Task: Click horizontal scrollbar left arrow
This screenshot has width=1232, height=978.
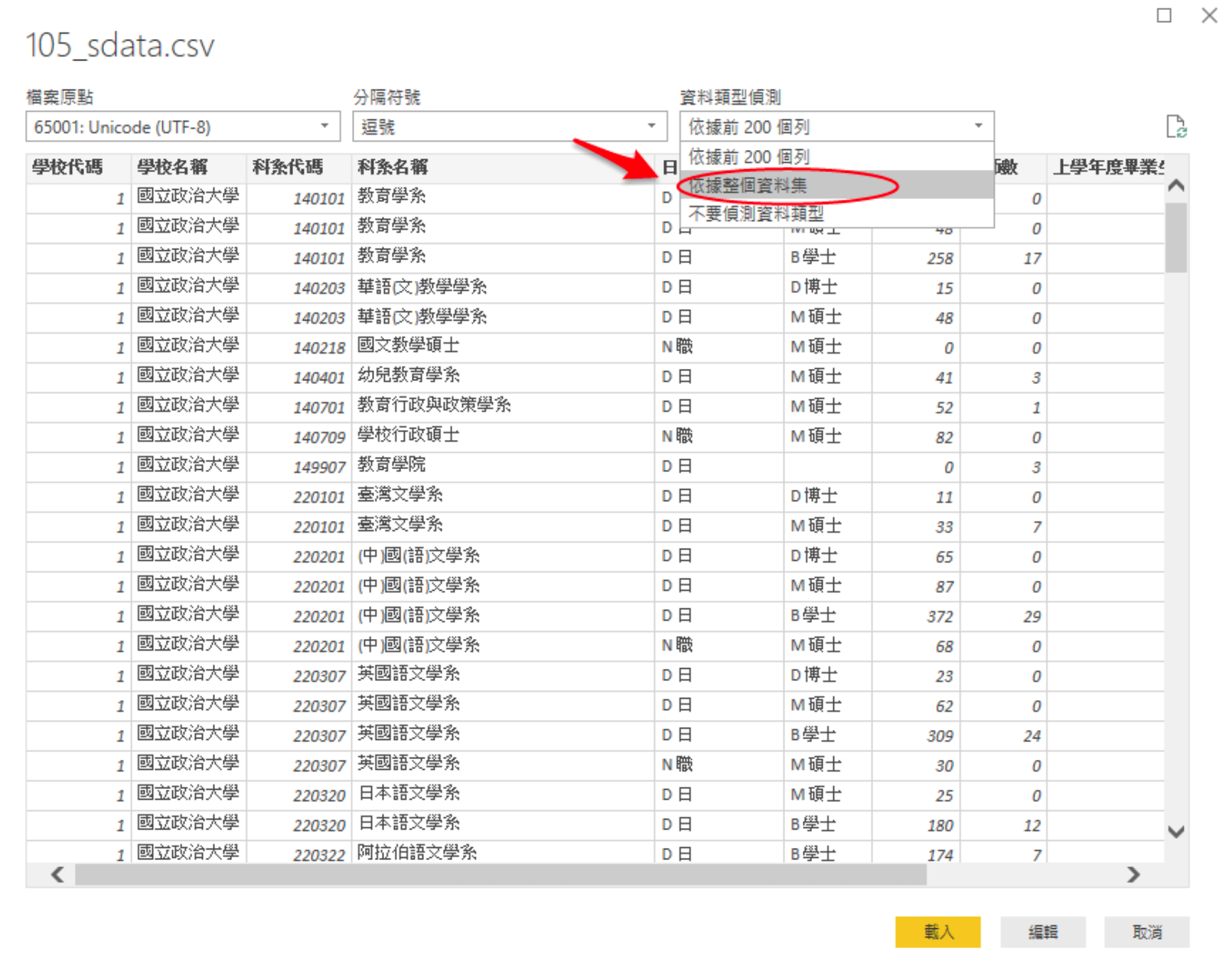Action: [57, 874]
